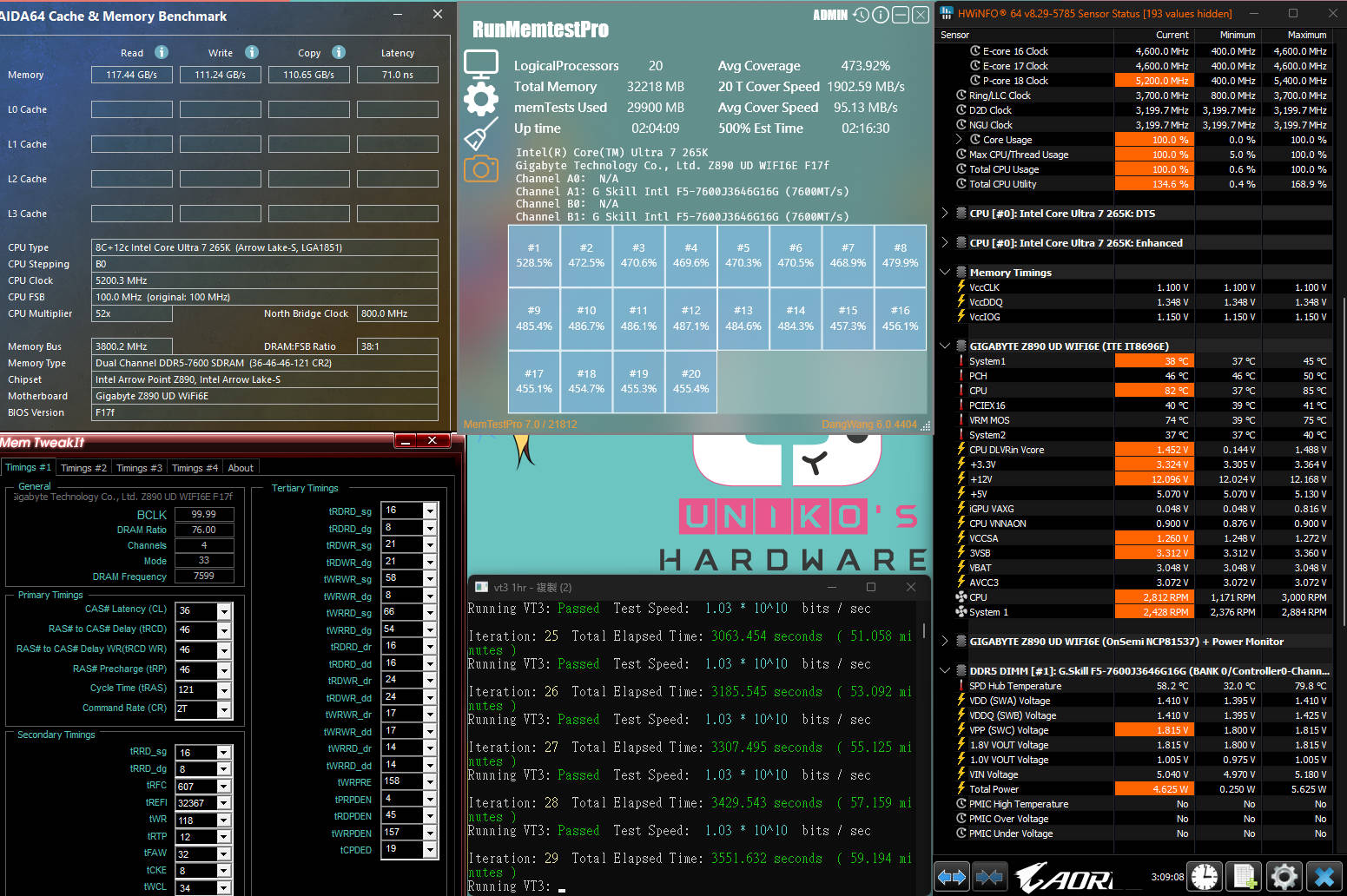
Task: Collapse the DDR5 DIMM [#1] G.Skill section
Action: pos(945,670)
